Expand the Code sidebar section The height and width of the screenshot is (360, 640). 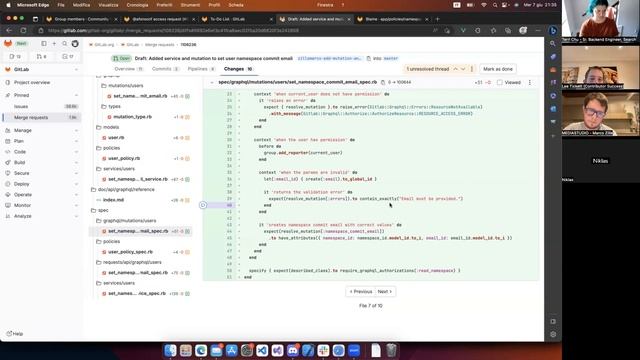pos(76,152)
